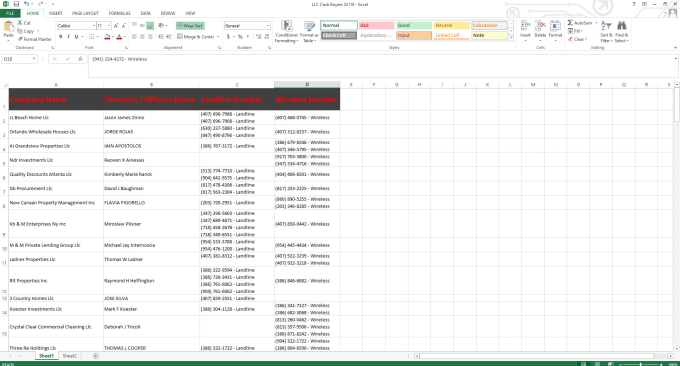The height and width of the screenshot is (366, 680).
Task: Toggle Wrap Text for the cell
Action: 190,26
